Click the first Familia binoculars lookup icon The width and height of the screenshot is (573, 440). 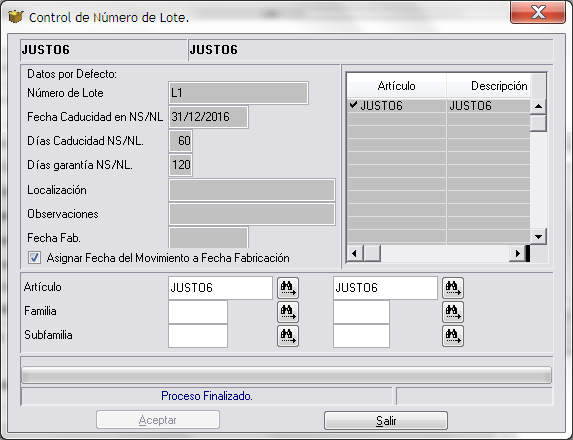tap(288, 312)
